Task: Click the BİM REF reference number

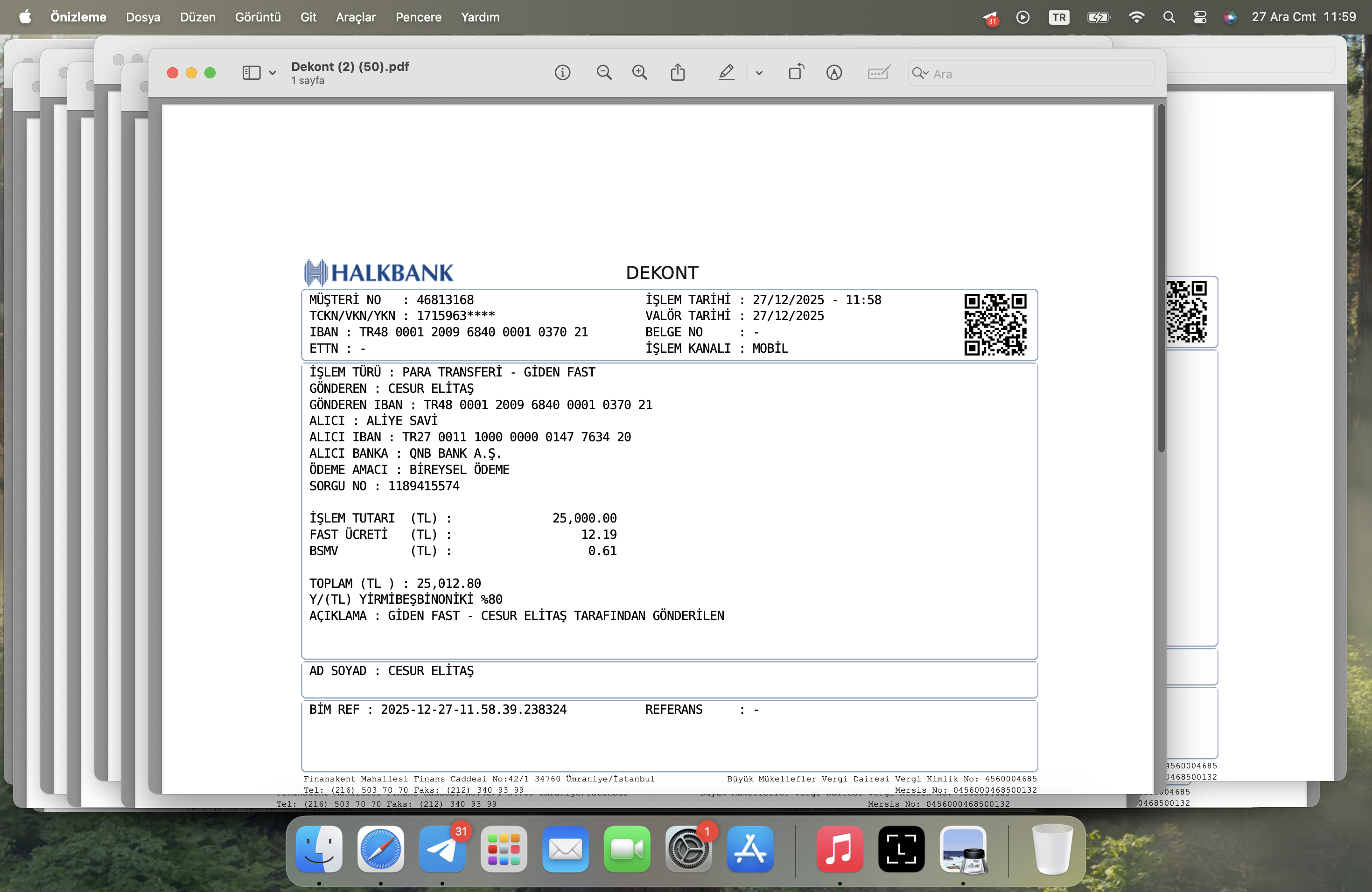Action: (474, 709)
